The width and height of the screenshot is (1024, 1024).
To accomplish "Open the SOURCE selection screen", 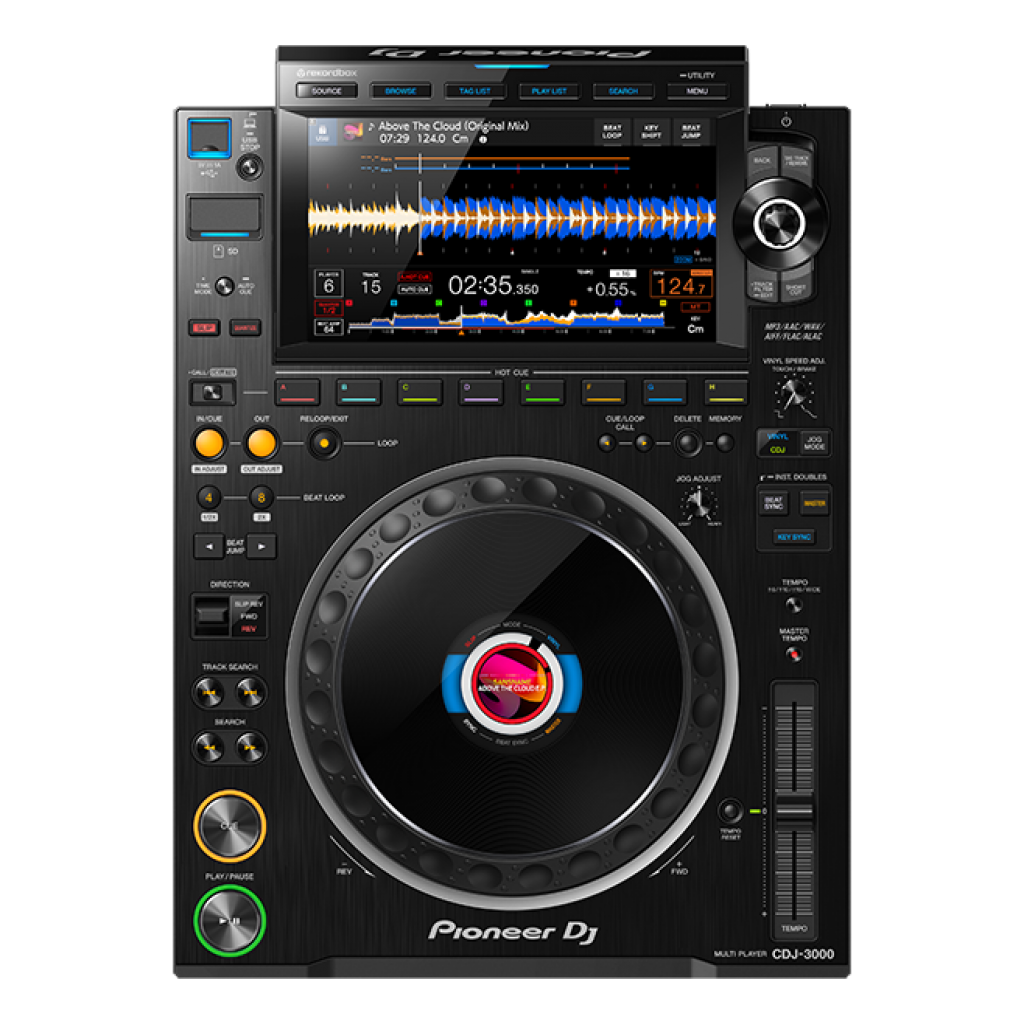I will (327, 91).
